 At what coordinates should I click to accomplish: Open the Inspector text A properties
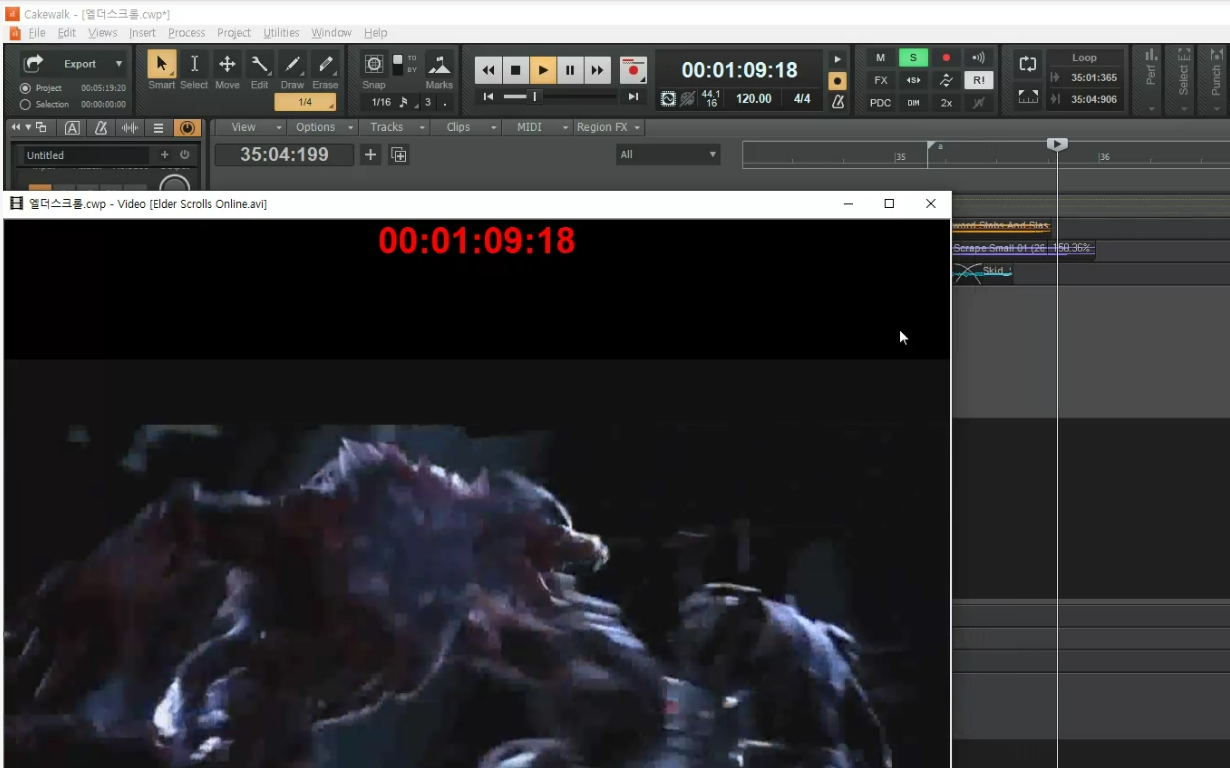72,128
